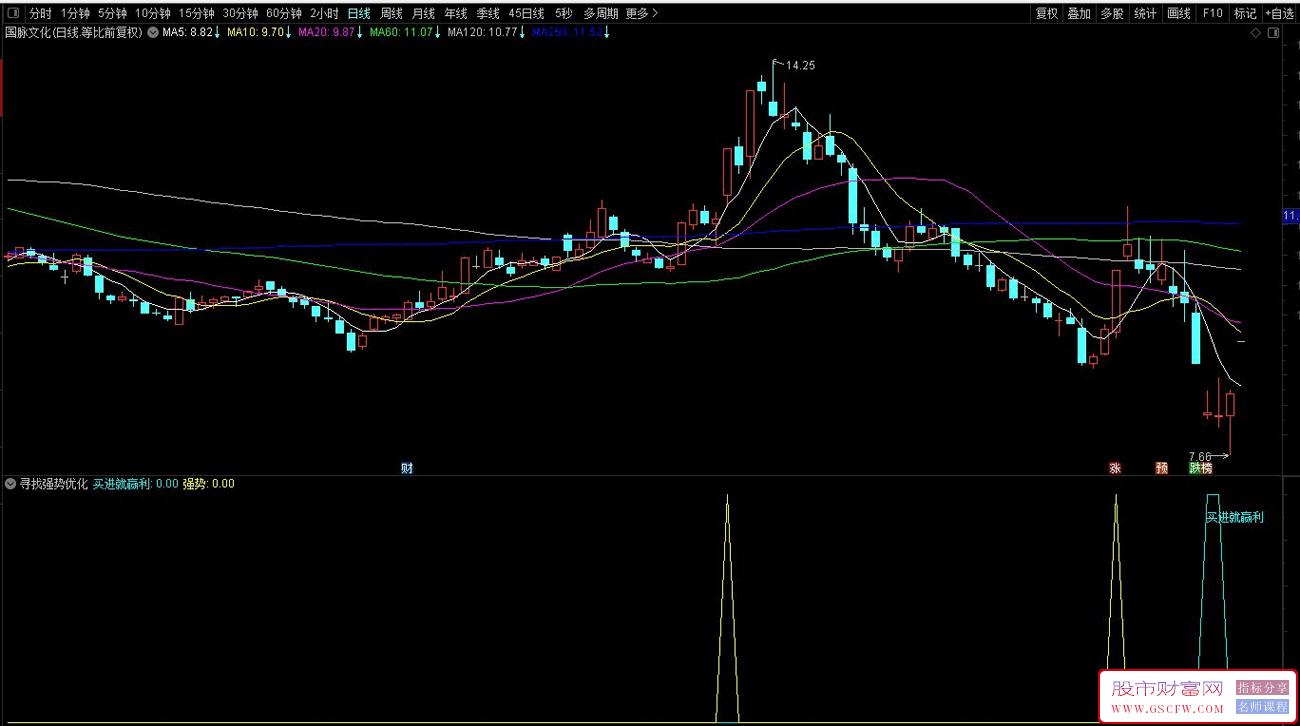1300x726 pixels.
Task: Switch to 月线 monthly chart
Action: coord(423,14)
